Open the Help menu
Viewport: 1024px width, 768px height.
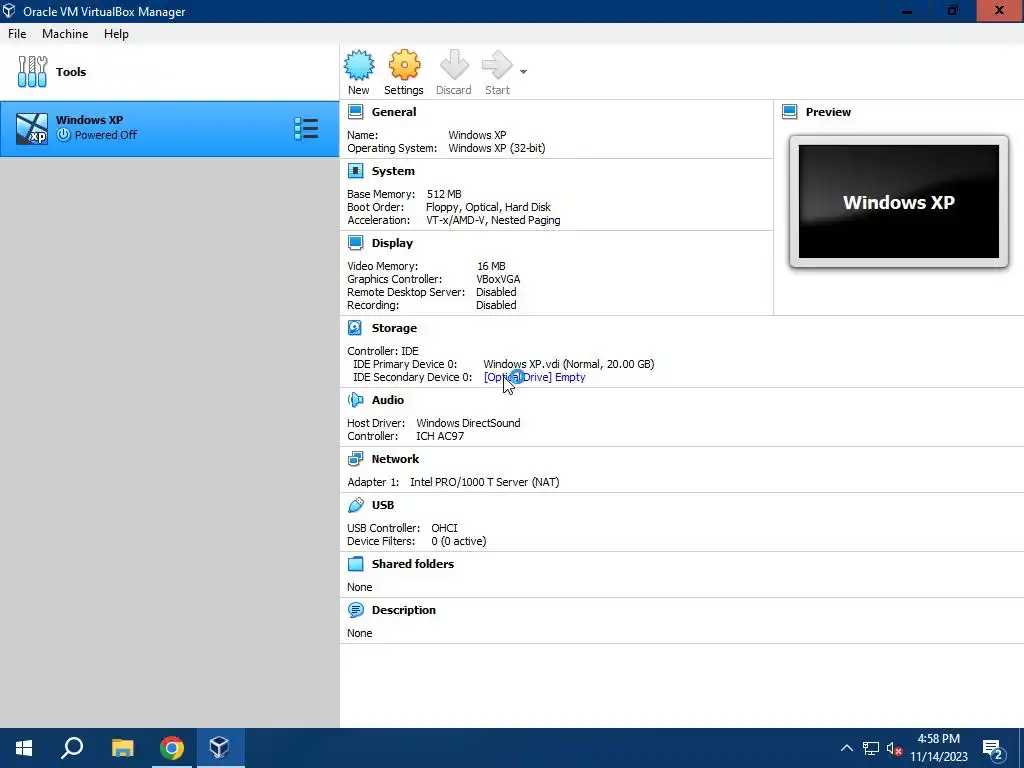[x=116, y=34]
